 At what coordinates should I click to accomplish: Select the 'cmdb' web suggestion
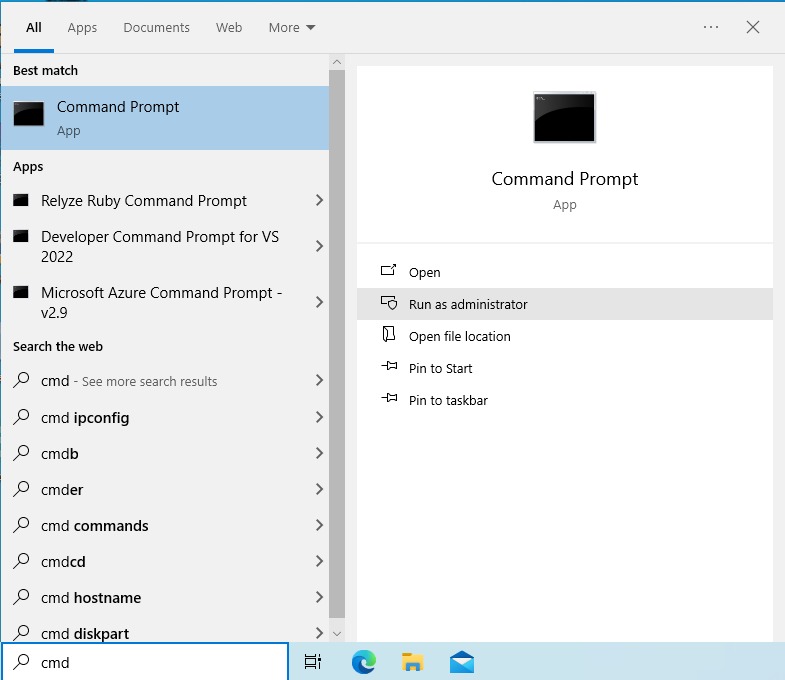pos(165,453)
